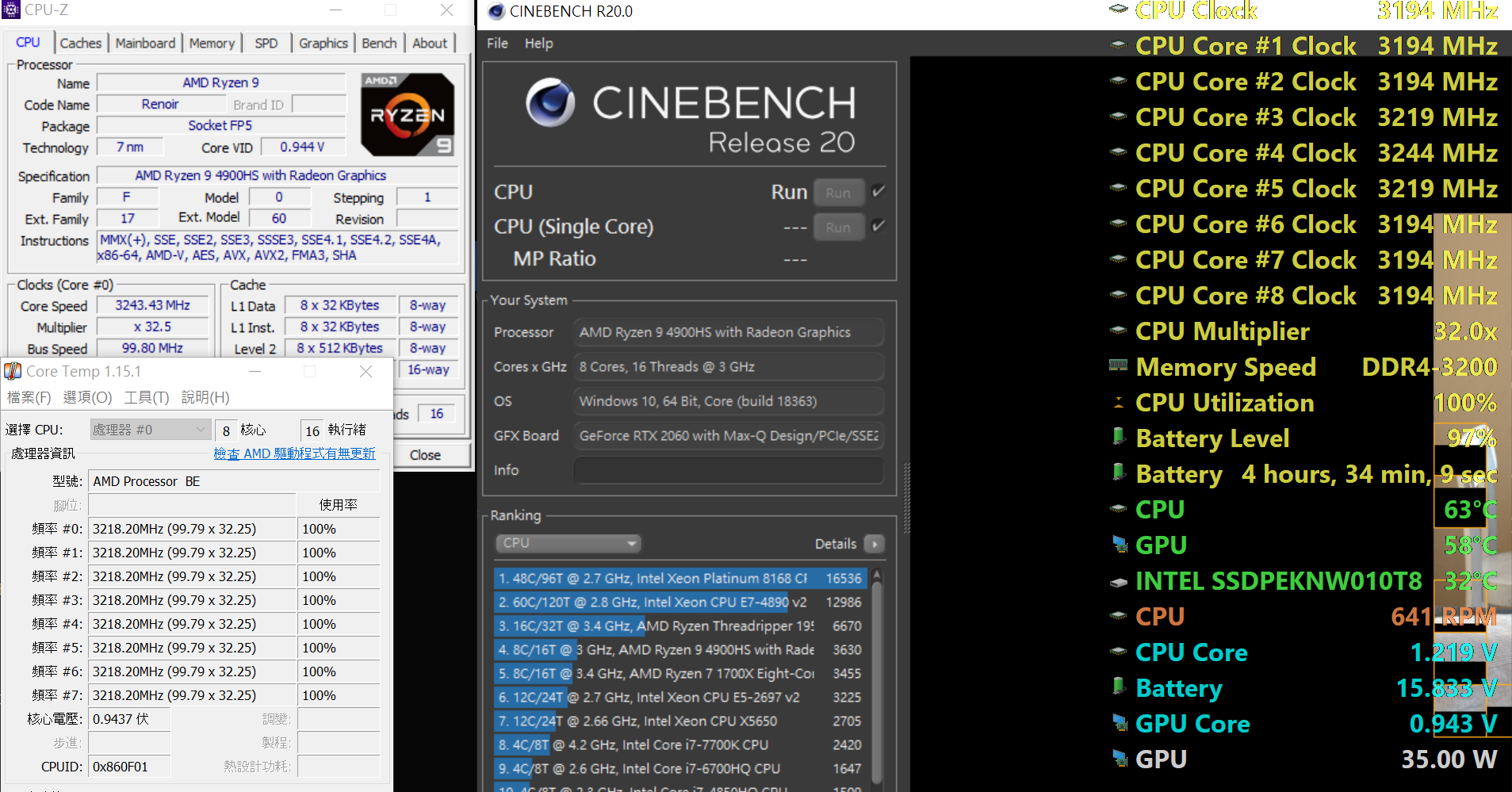Click the GFX Board field GeForce RTX 2060
Image resolution: width=1512 pixels, height=792 pixels.
728,435
